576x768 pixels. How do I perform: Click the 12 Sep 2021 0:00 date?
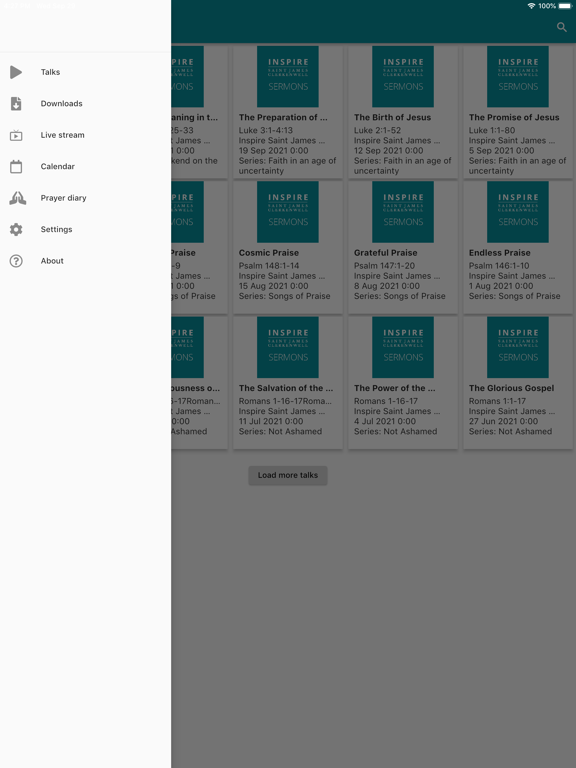(388, 151)
